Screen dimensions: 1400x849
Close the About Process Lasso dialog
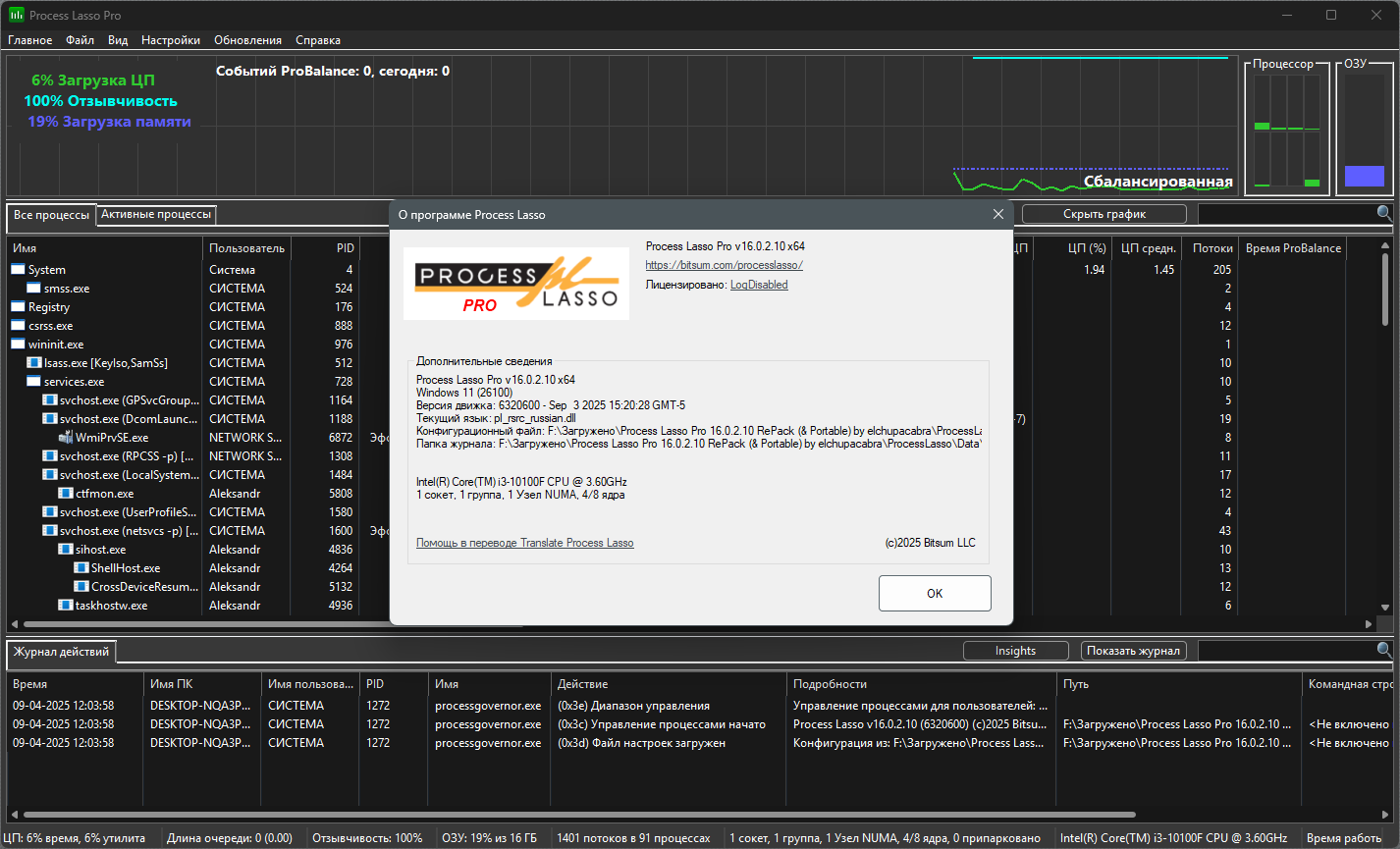998,214
